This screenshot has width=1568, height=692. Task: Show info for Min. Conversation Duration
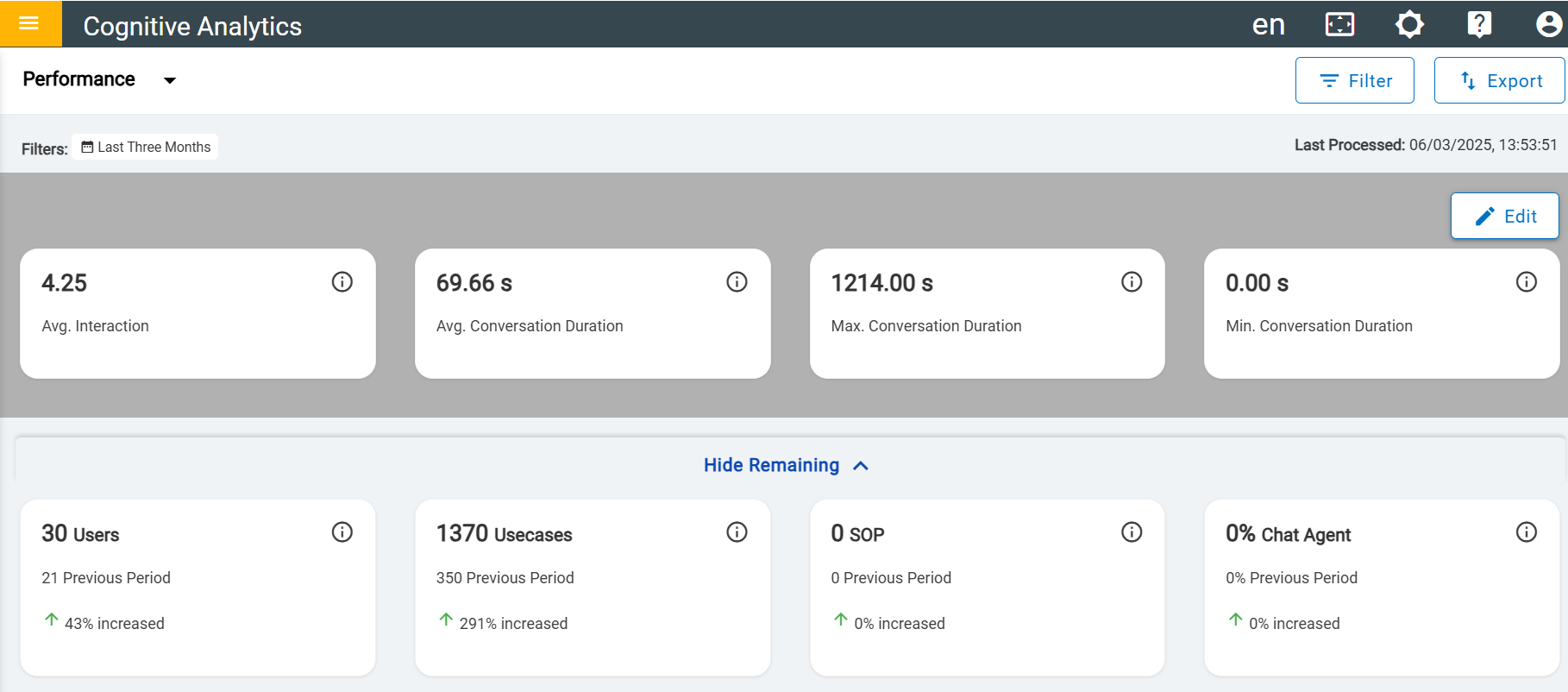[x=1527, y=282]
